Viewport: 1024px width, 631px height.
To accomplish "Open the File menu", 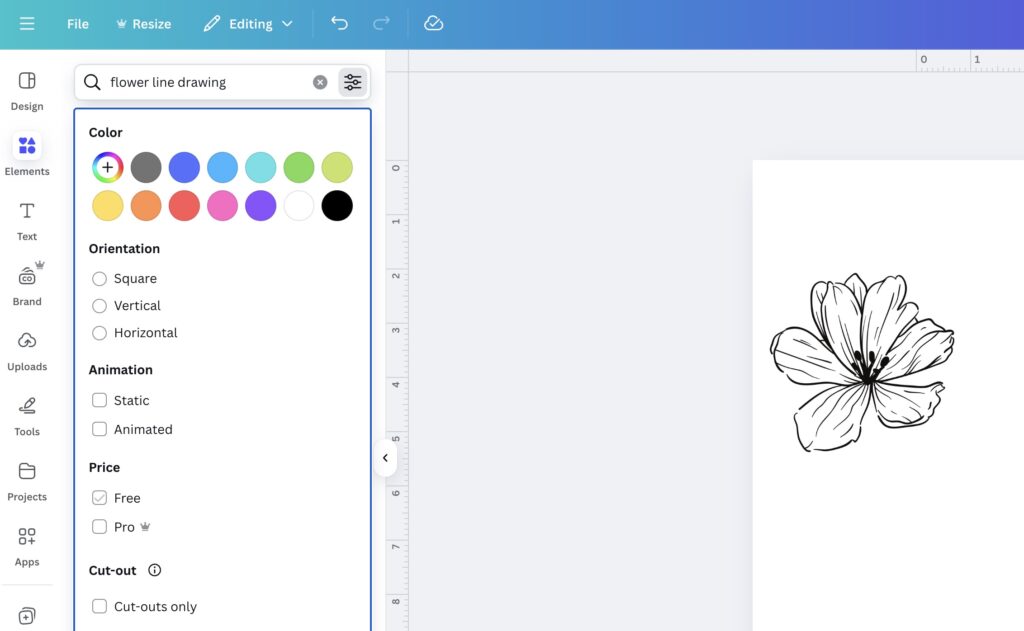I will 77,23.
